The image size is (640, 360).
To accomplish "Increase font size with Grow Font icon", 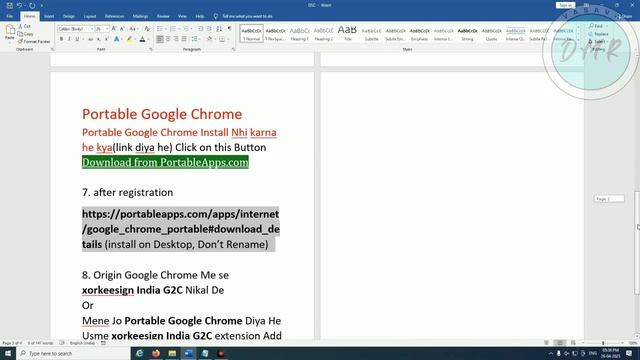I will [114, 29].
